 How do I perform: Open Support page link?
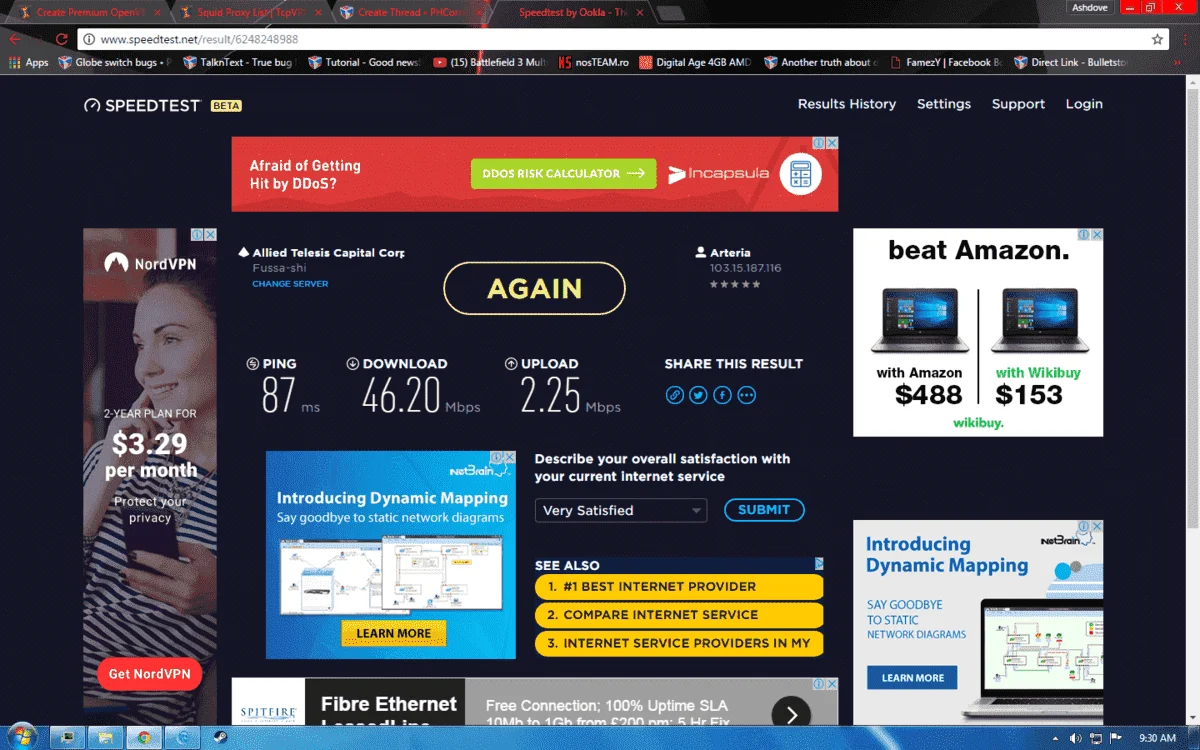point(1018,104)
